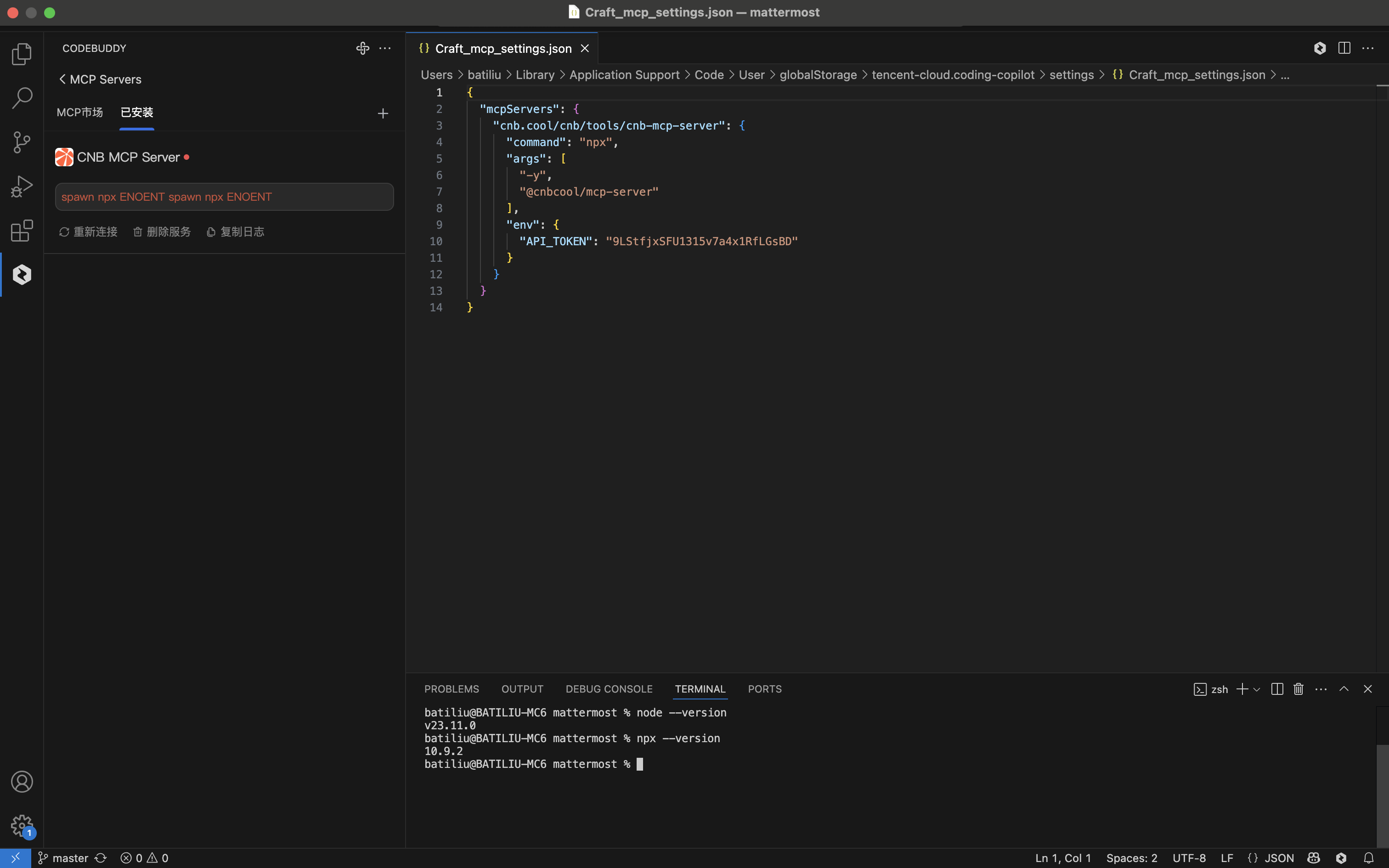
Task: Split the editor right
Action: point(1344,48)
